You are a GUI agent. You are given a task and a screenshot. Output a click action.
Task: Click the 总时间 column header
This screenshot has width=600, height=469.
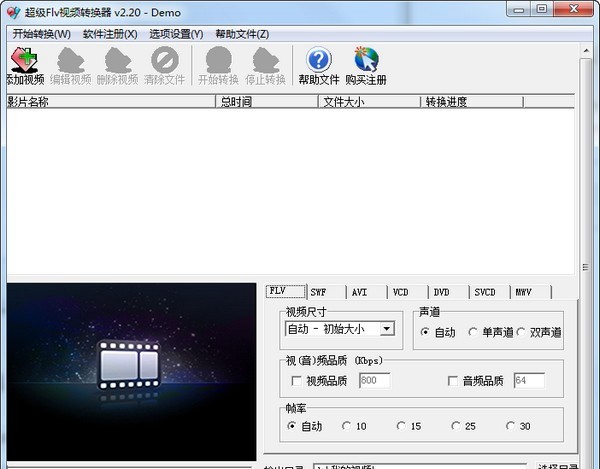point(267,102)
